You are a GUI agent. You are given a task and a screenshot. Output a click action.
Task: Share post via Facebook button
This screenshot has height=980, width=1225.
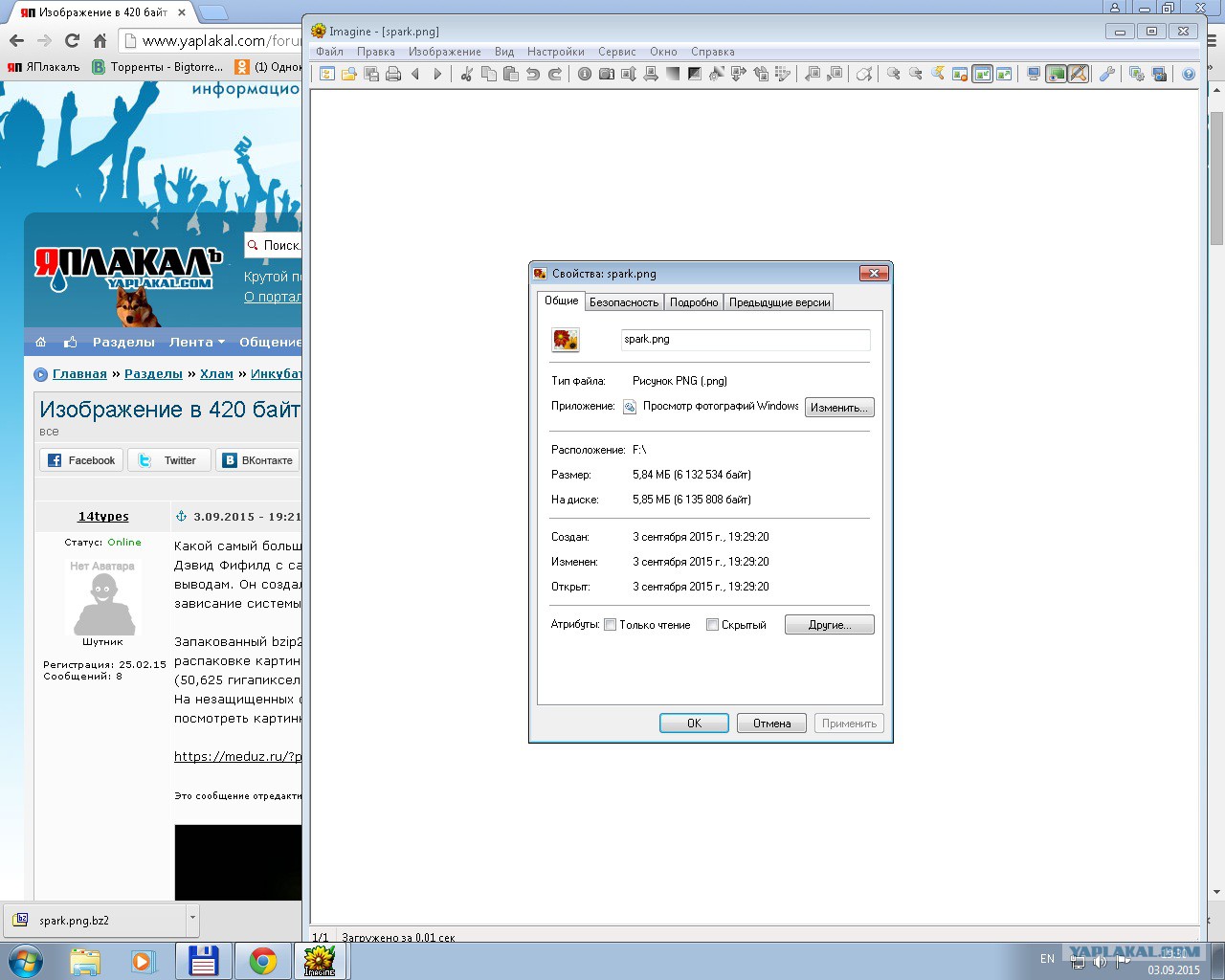81,460
